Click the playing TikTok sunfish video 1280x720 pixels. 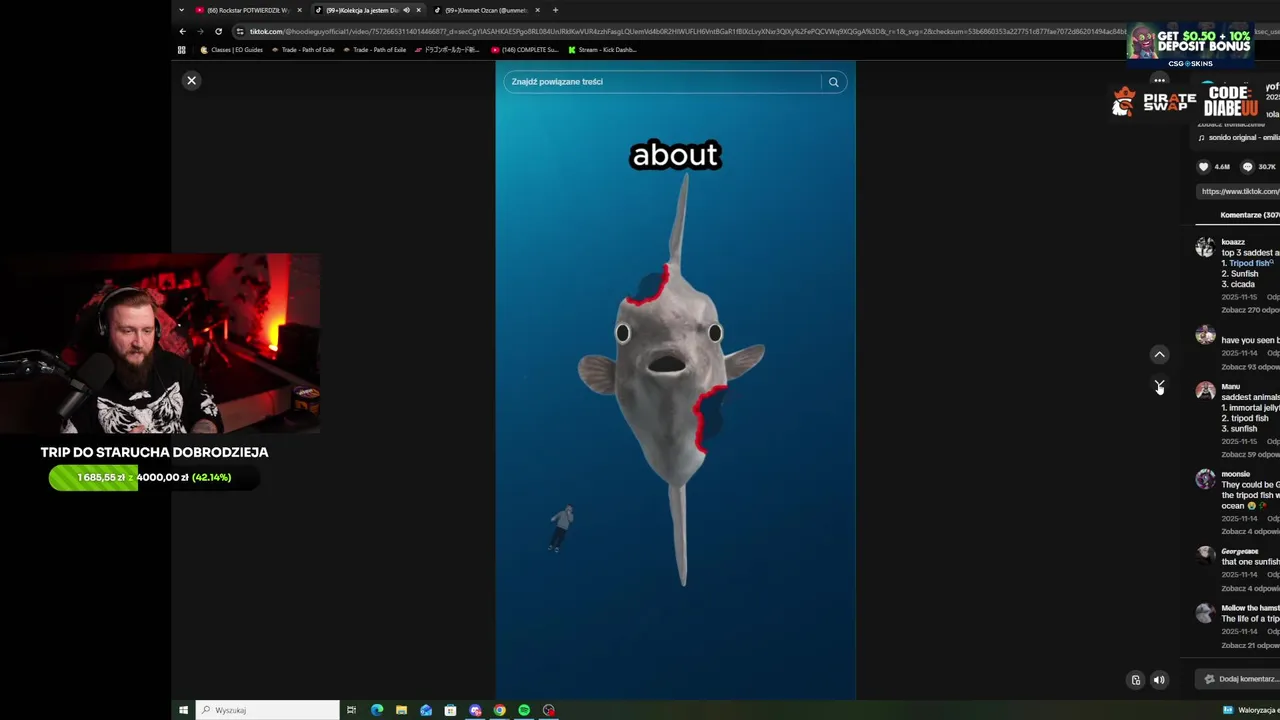click(x=675, y=380)
